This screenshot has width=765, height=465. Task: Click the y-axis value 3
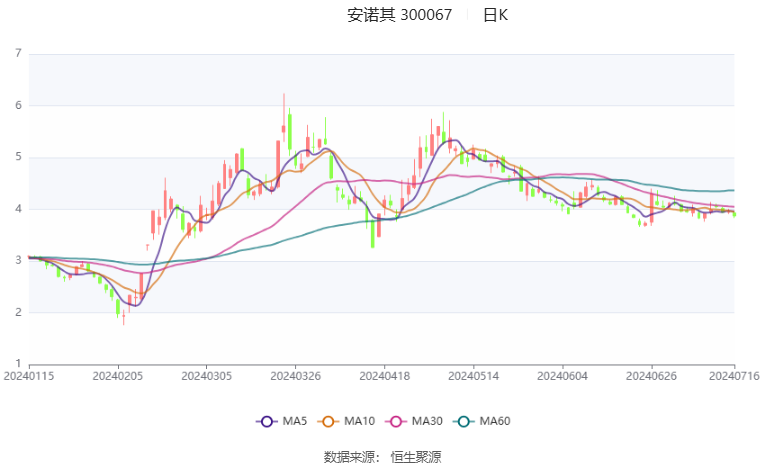(19, 261)
